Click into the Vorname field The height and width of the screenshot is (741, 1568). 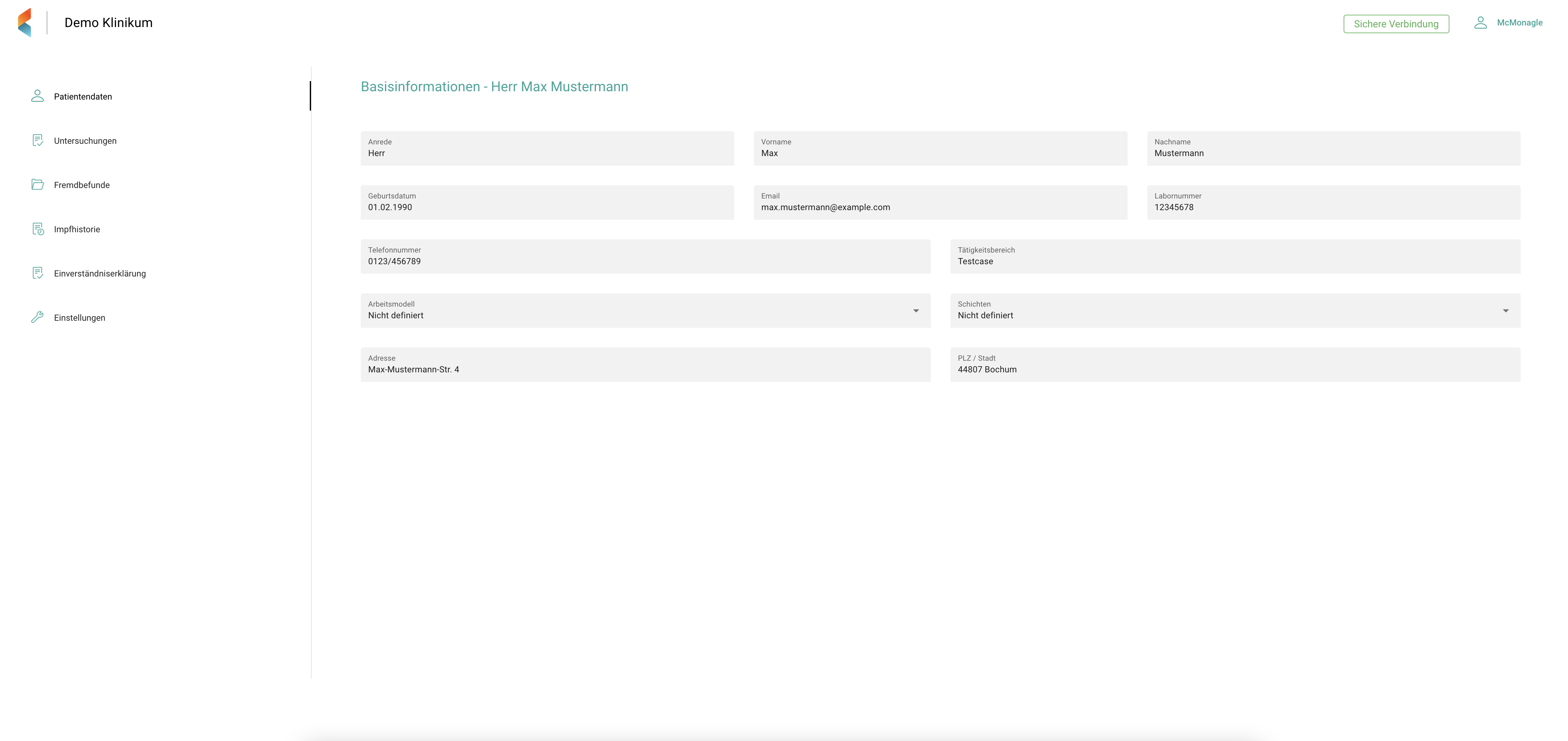tap(940, 153)
